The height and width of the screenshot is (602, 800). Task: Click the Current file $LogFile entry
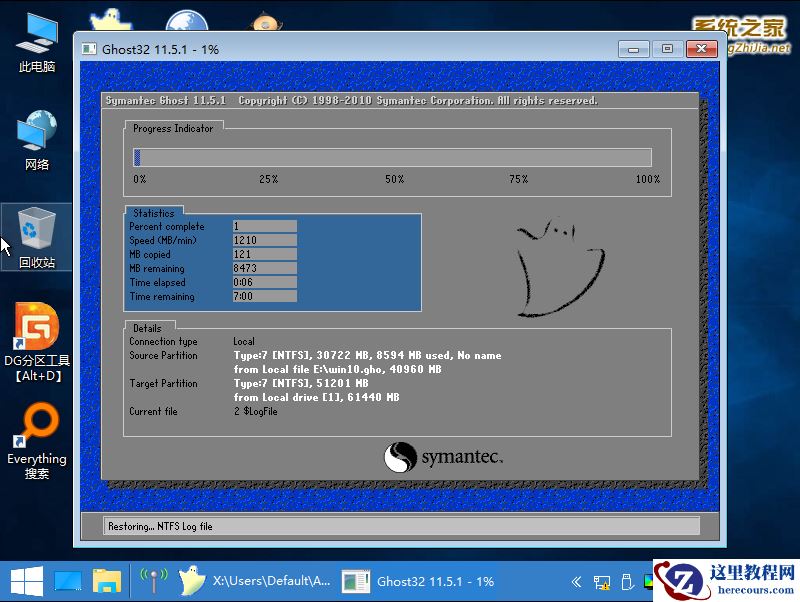pos(256,411)
